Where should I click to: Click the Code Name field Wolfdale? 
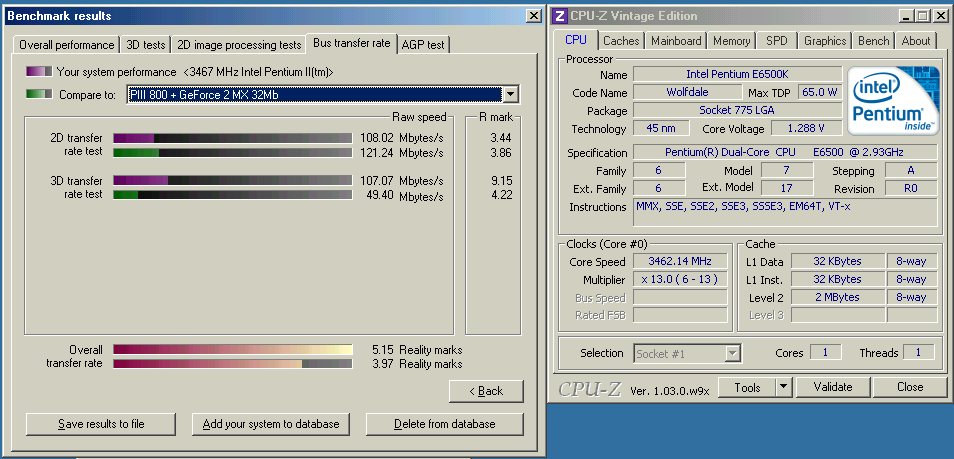pos(687,93)
